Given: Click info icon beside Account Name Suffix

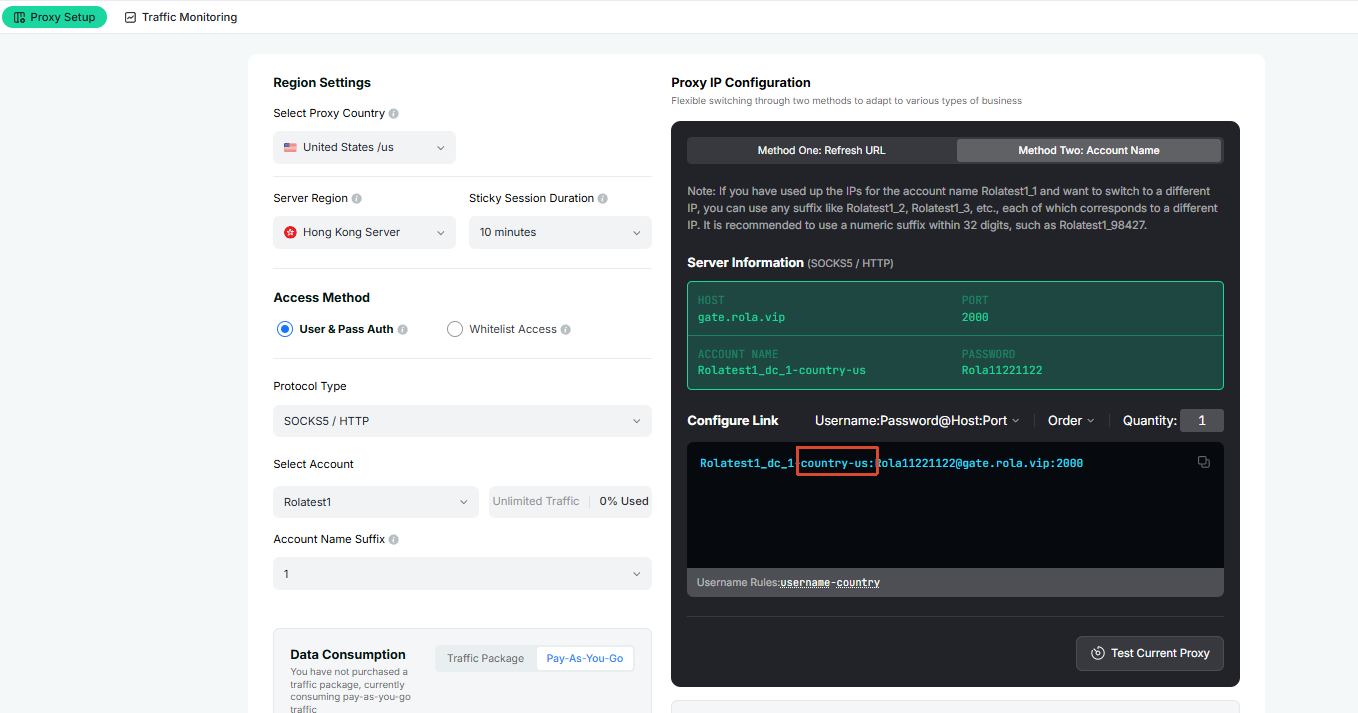Looking at the screenshot, I should pos(394,540).
